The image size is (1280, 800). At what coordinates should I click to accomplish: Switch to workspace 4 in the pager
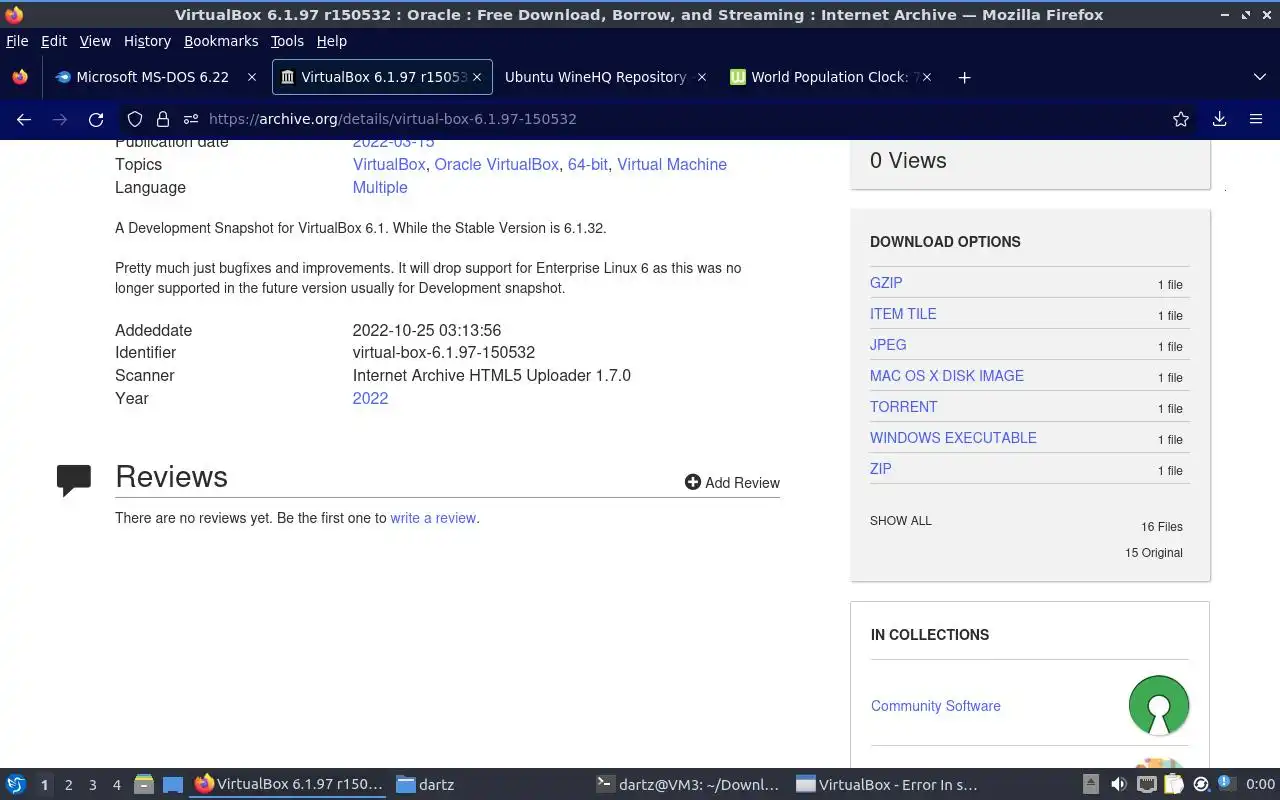click(117, 785)
